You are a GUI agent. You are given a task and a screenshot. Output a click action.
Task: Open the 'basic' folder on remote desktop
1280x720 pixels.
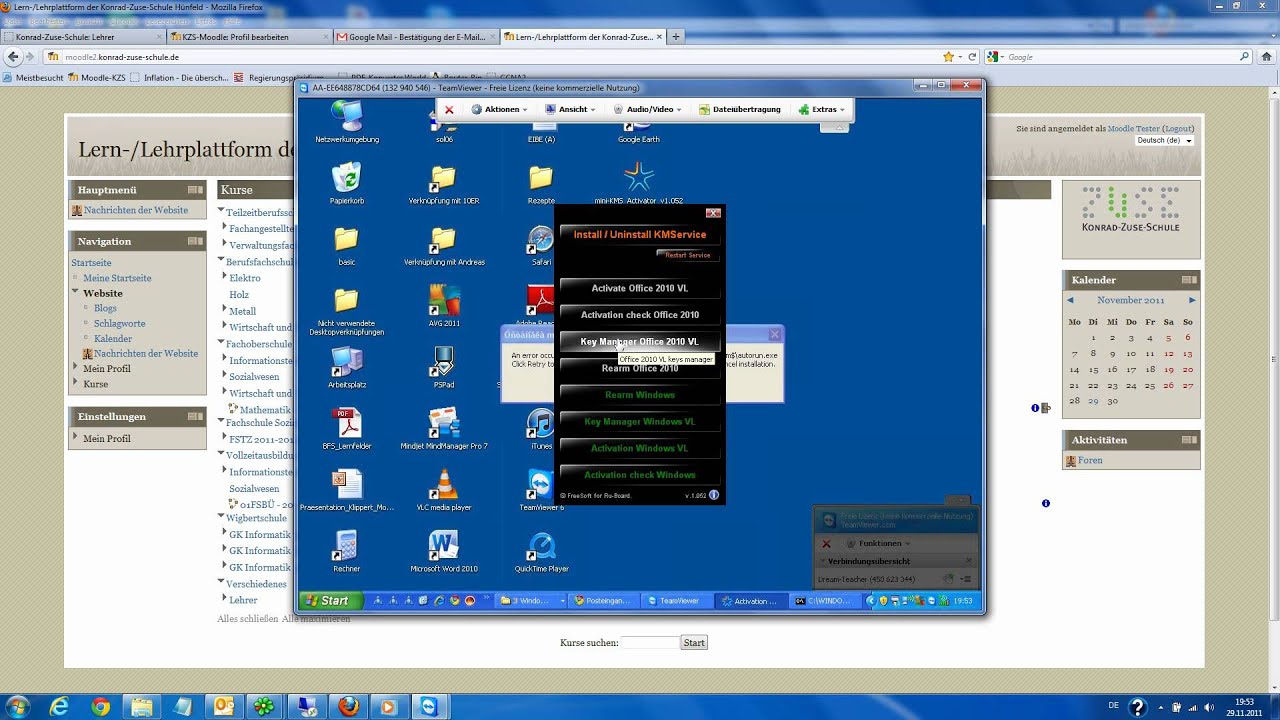click(x=346, y=239)
